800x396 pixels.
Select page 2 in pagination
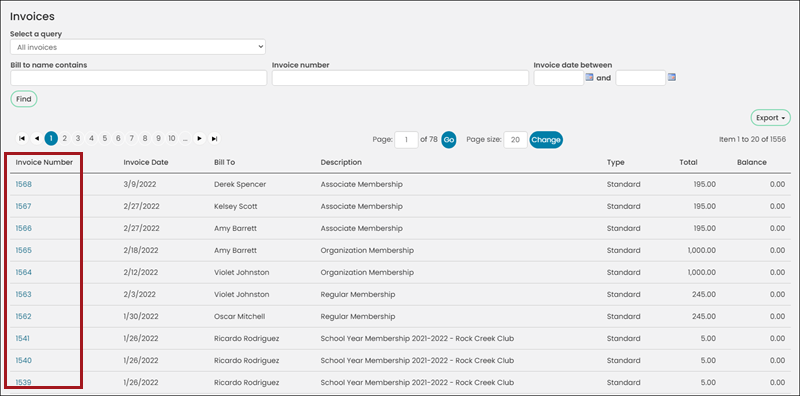65,138
